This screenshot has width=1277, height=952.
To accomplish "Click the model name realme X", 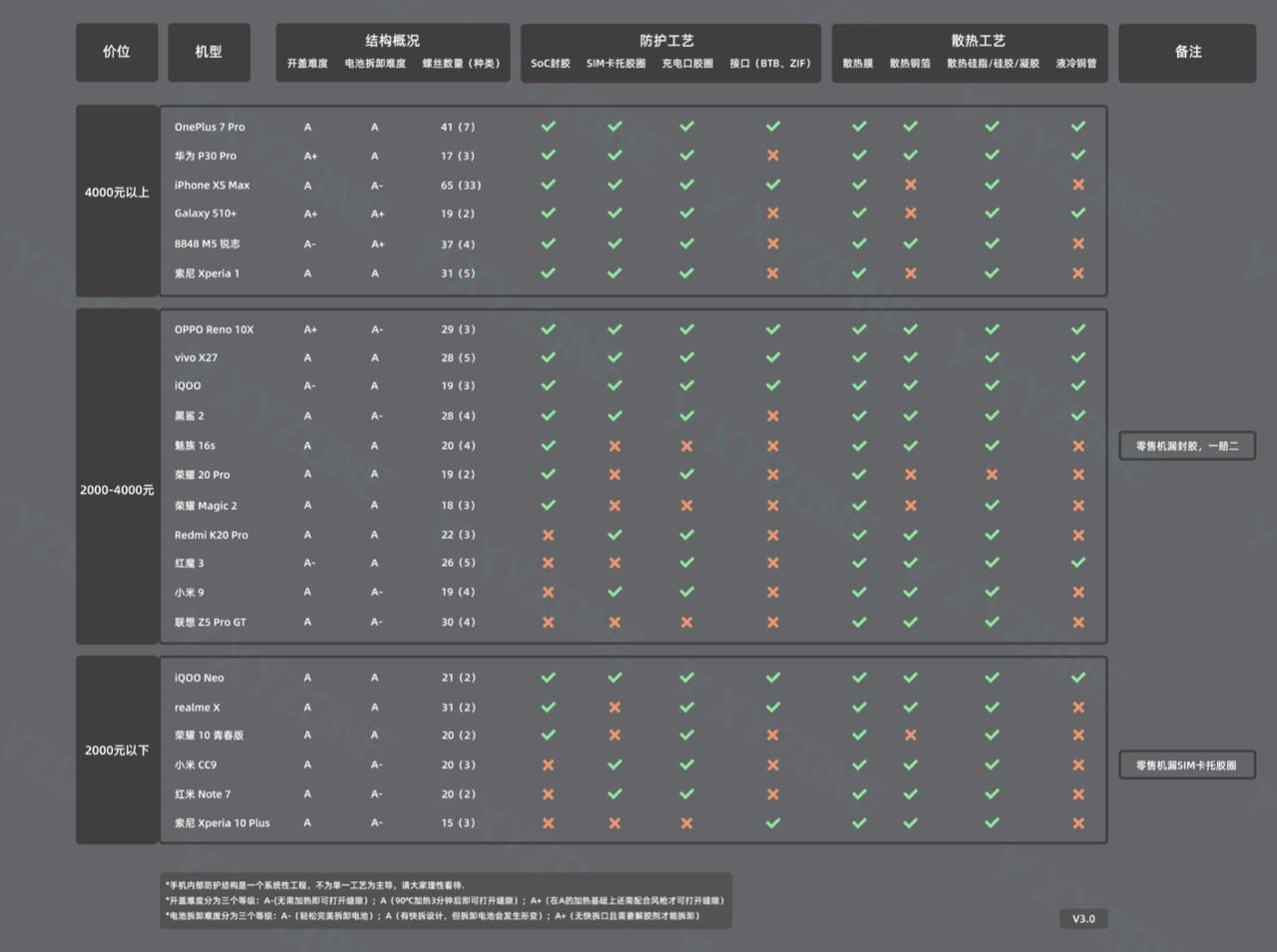I will (197, 709).
